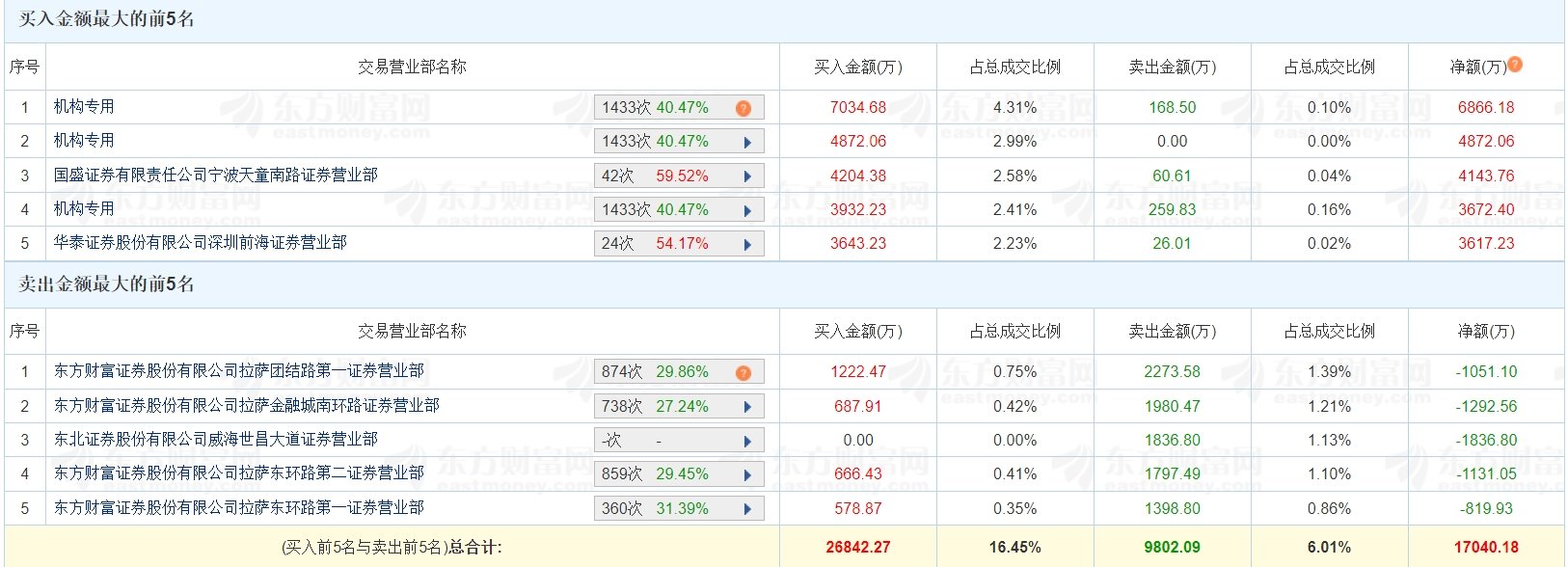This screenshot has width=1568, height=567.
Task: Click the buy amount 1222.47
Action: 858,372
